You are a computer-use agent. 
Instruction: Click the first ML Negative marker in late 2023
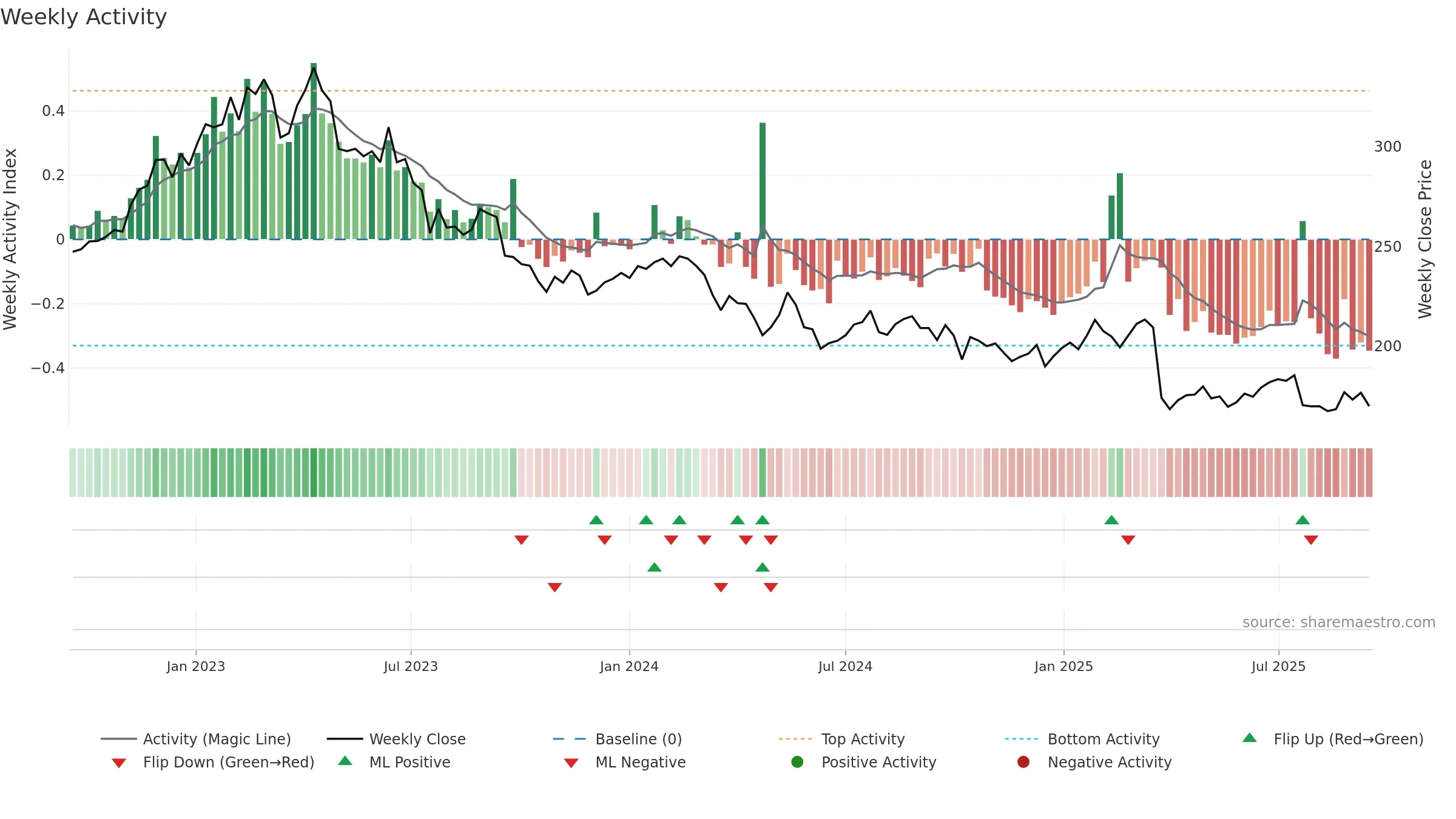(x=554, y=587)
